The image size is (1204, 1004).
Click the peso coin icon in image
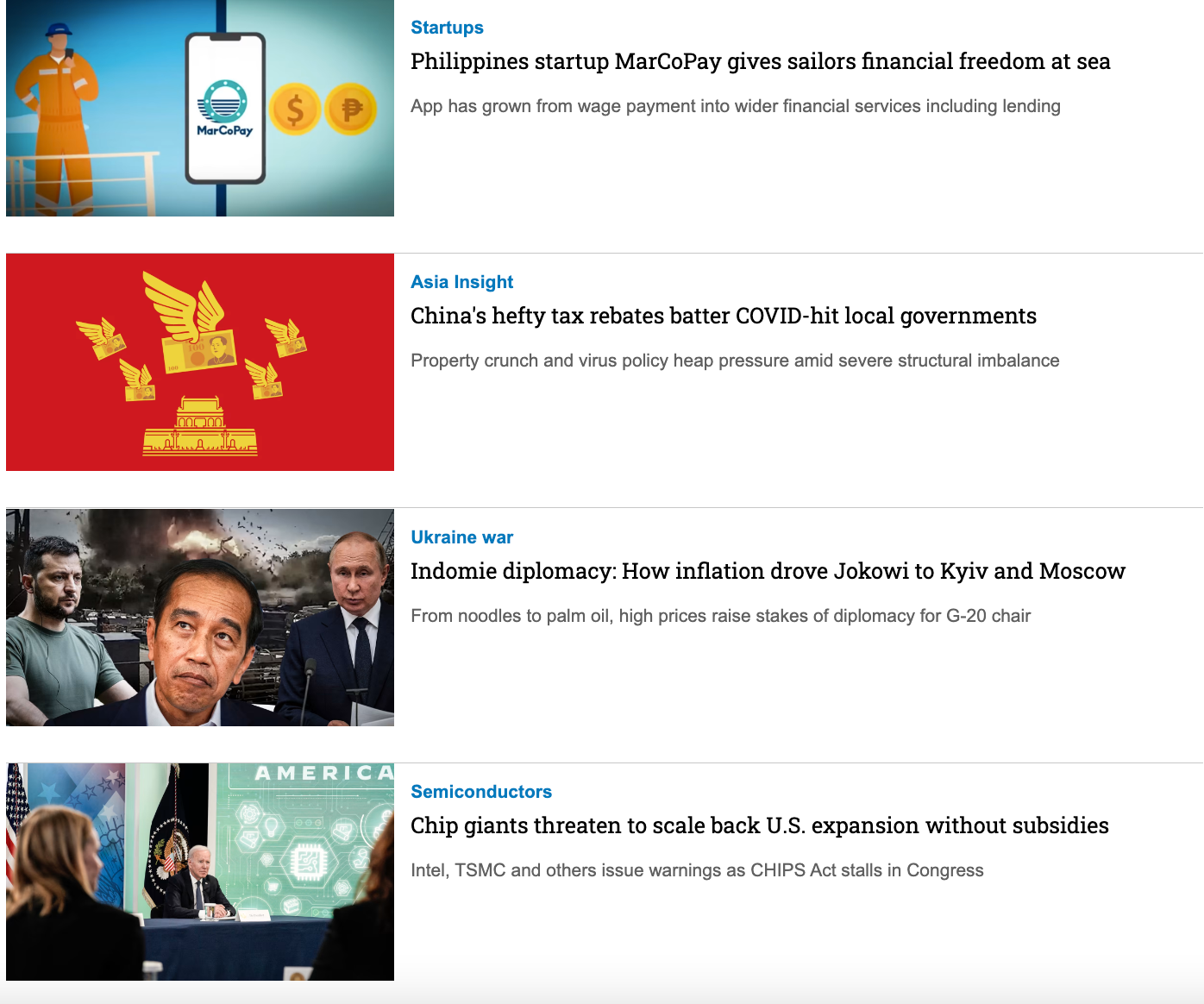pos(351,110)
